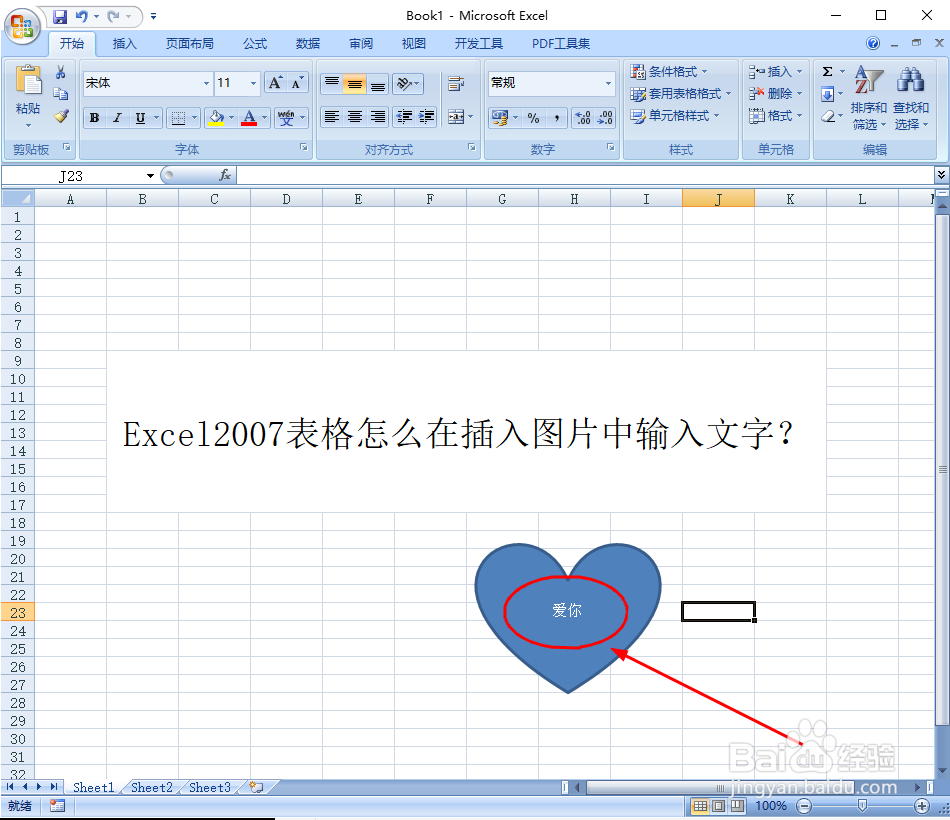Open number format 常规 dropdown
Image resolution: width=950 pixels, height=820 pixels.
click(x=608, y=83)
